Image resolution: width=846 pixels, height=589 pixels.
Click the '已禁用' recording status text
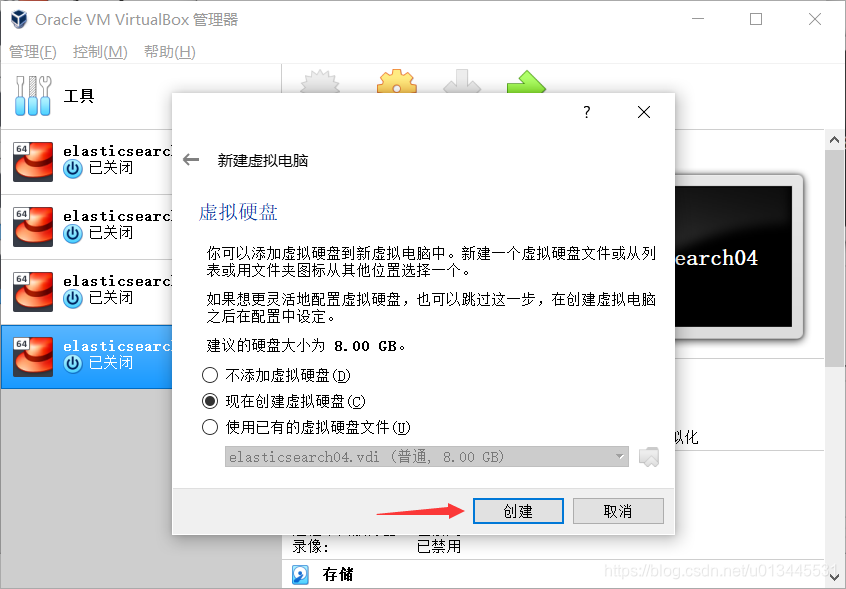coord(439,546)
